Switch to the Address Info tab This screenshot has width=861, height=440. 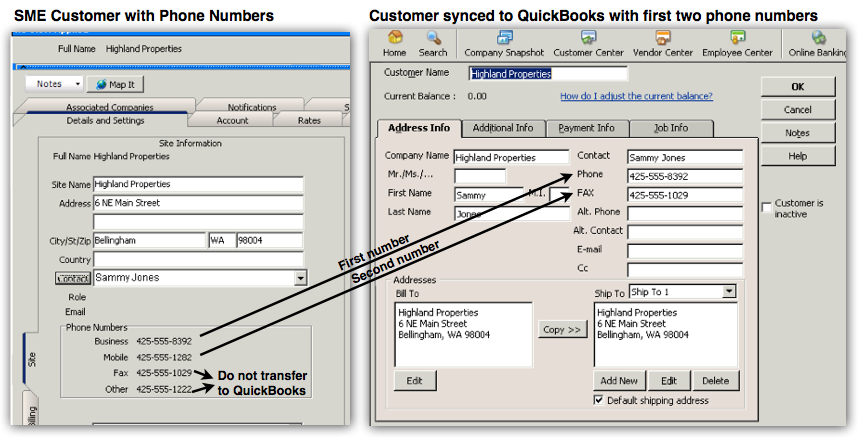click(x=419, y=128)
